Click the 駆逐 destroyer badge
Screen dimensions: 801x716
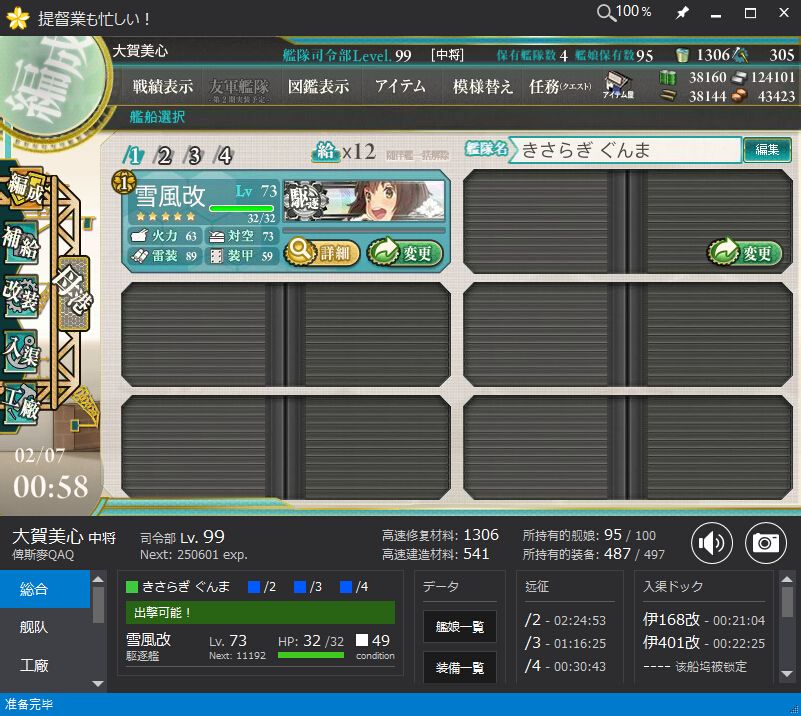click(305, 199)
